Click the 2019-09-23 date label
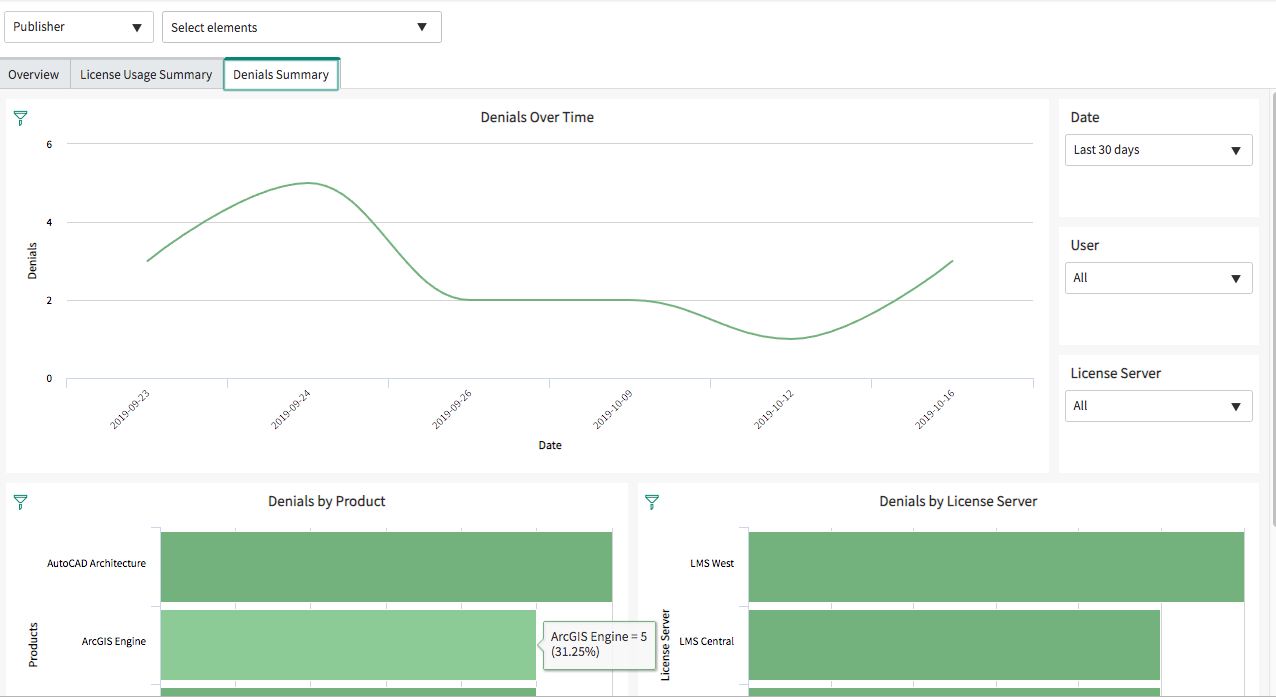1276x700 pixels. (130, 410)
